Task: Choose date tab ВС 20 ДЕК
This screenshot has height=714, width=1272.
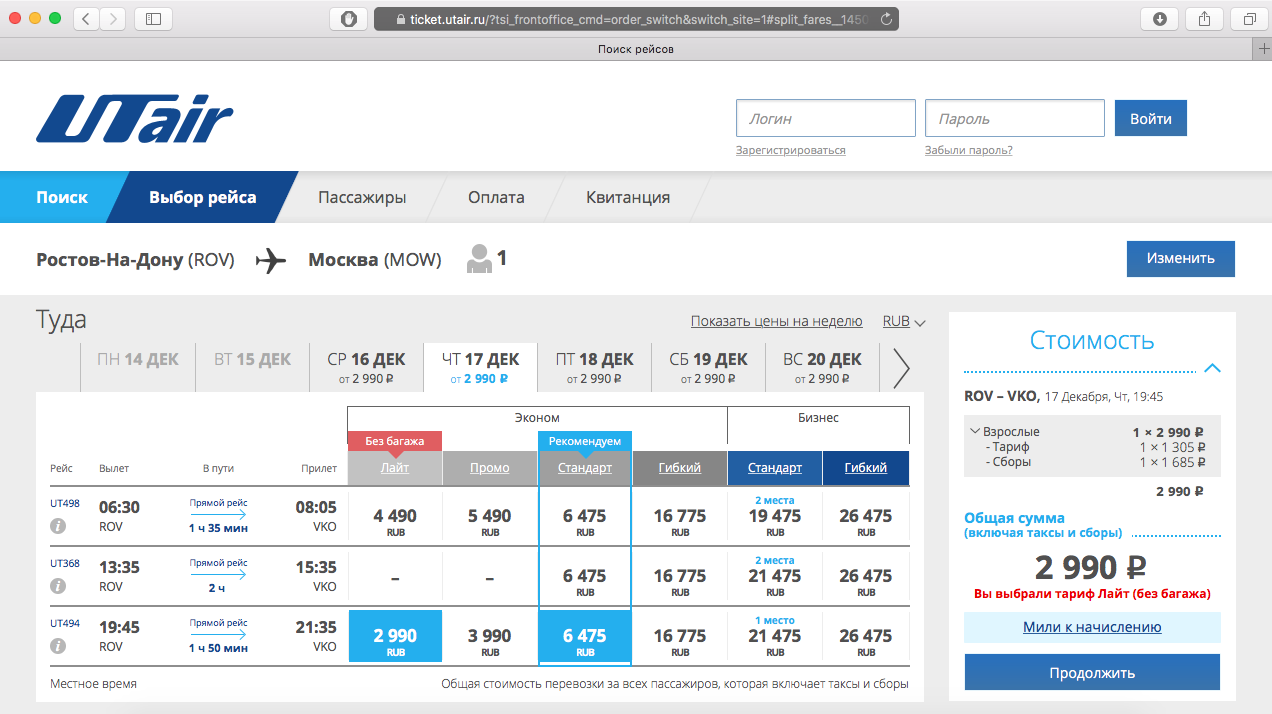Action: click(823, 367)
